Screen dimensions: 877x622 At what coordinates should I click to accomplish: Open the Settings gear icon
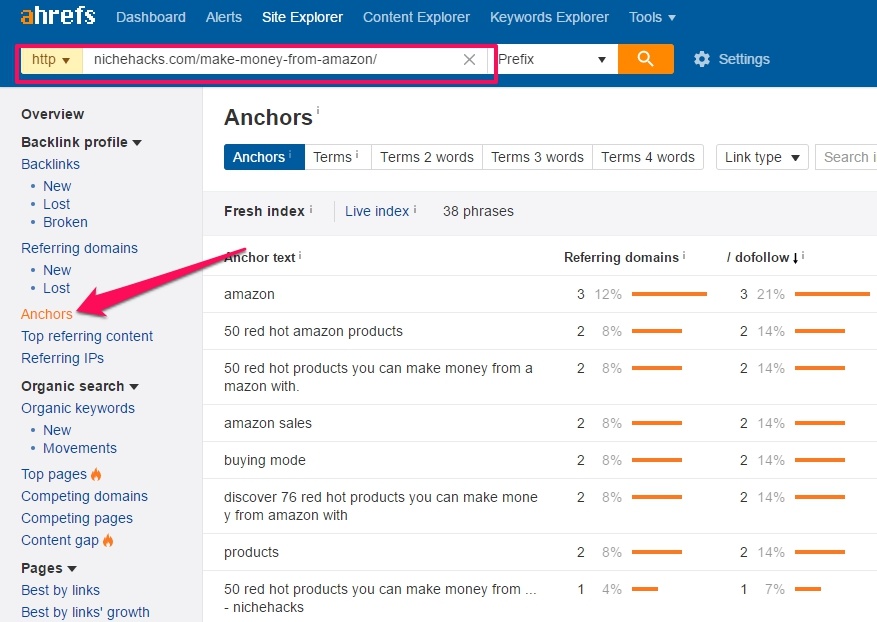(x=701, y=59)
